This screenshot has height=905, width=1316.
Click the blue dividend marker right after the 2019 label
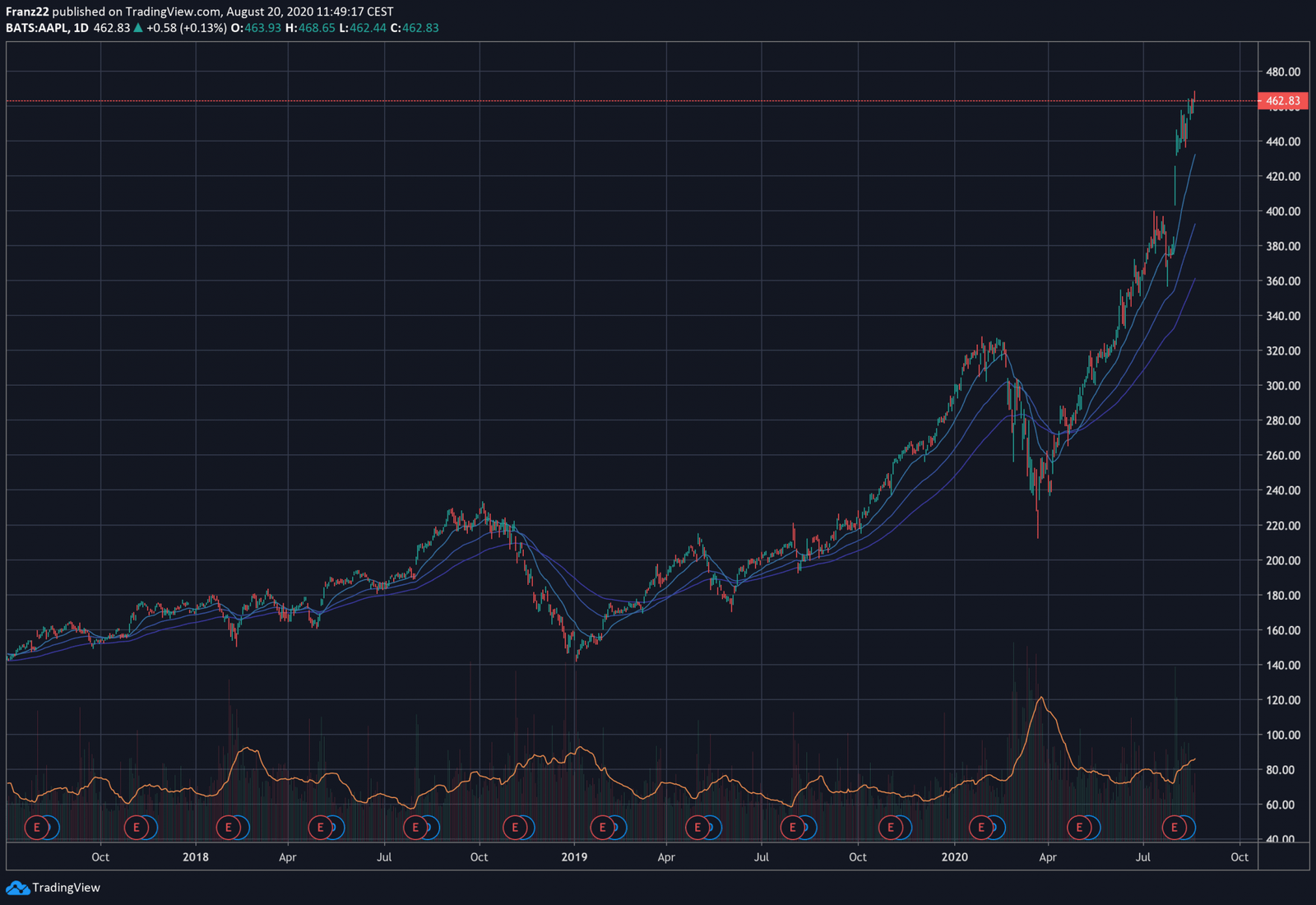click(x=617, y=827)
